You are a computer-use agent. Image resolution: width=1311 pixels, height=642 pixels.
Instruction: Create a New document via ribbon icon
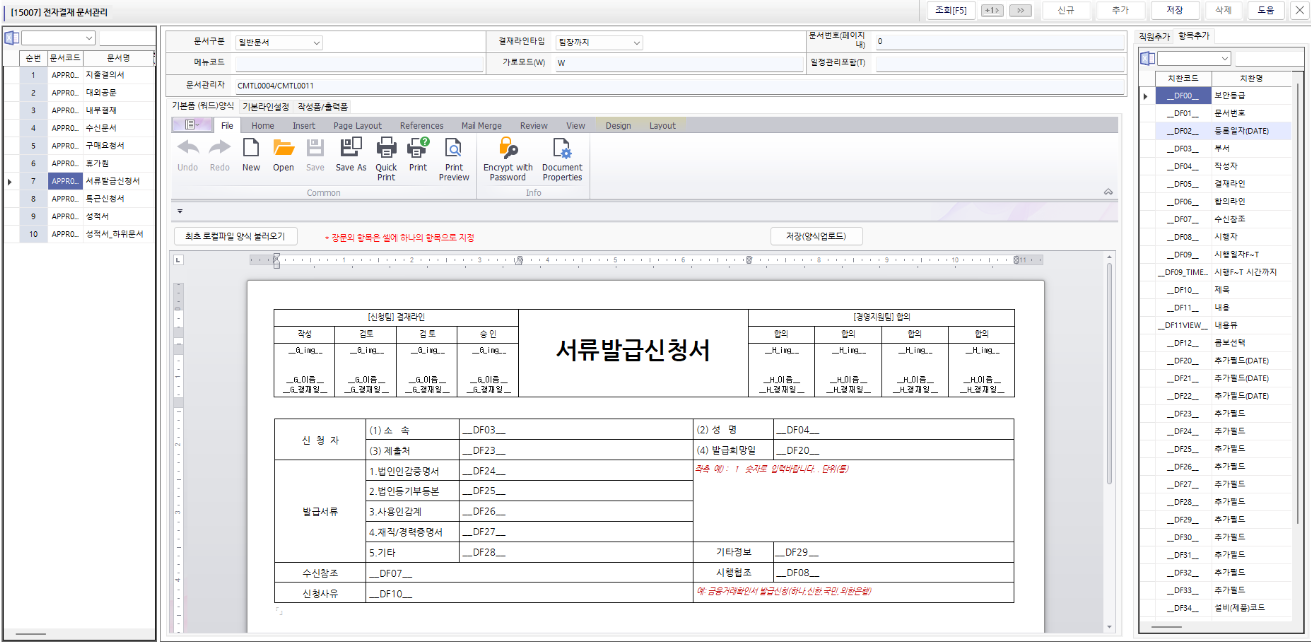tap(251, 154)
